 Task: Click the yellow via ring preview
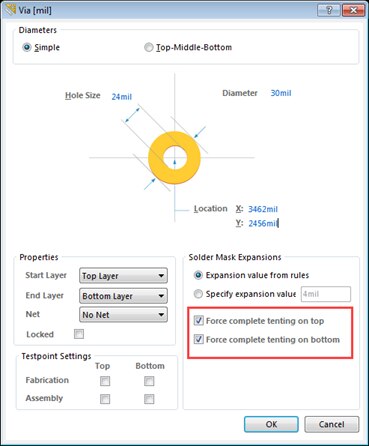coord(174,158)
